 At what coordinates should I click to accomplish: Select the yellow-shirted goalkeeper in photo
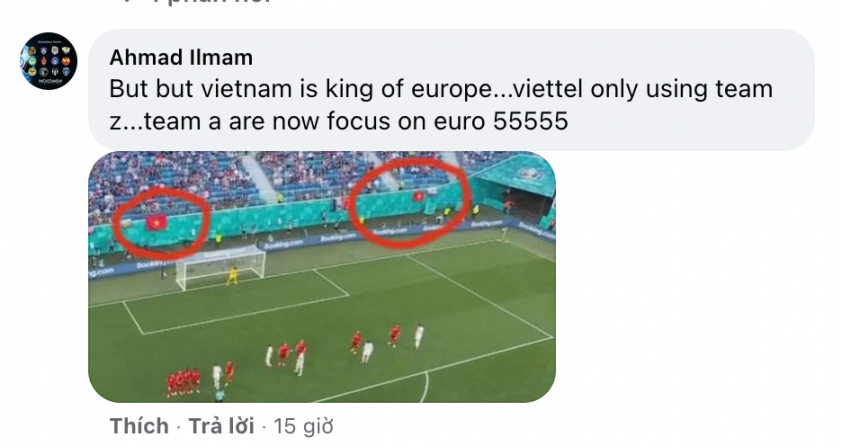pos(233,275)
